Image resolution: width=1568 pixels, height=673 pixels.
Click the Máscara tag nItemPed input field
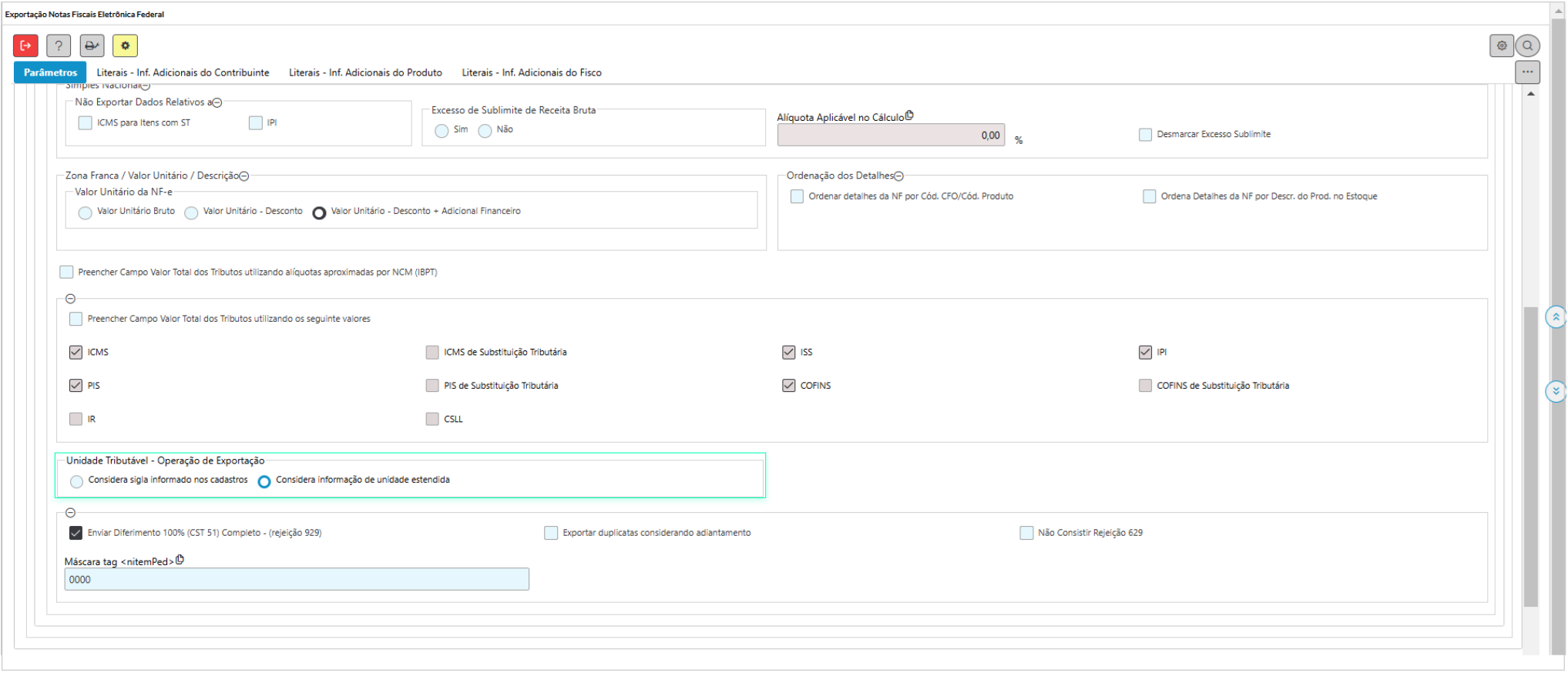(x=297, y=579)
